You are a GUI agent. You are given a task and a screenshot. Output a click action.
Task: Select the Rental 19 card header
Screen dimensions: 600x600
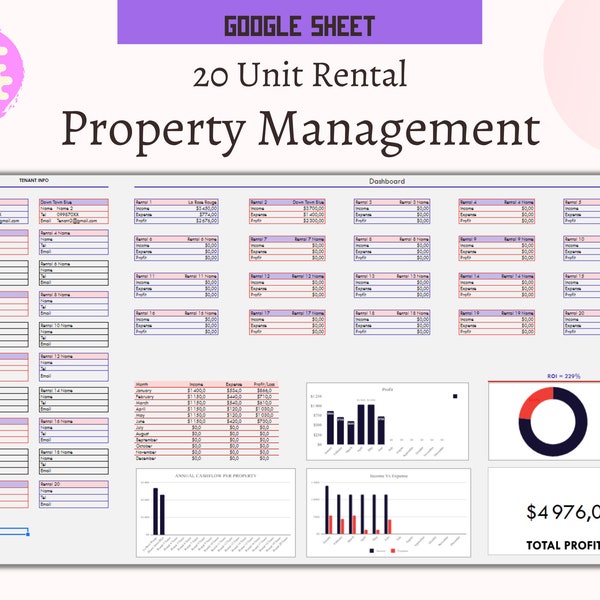[497, 313]
